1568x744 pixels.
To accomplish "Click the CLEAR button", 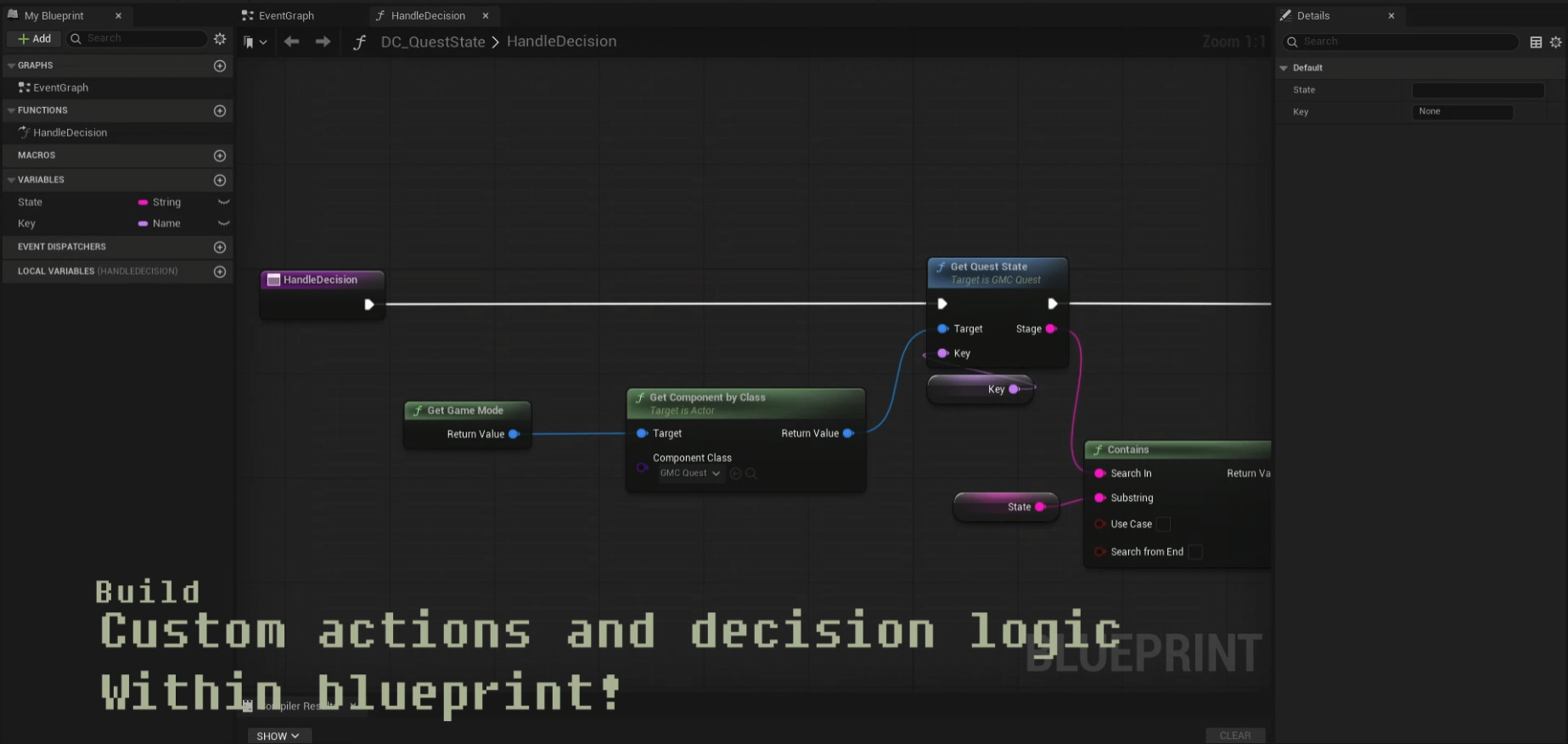I will [x=1235, y=736].
